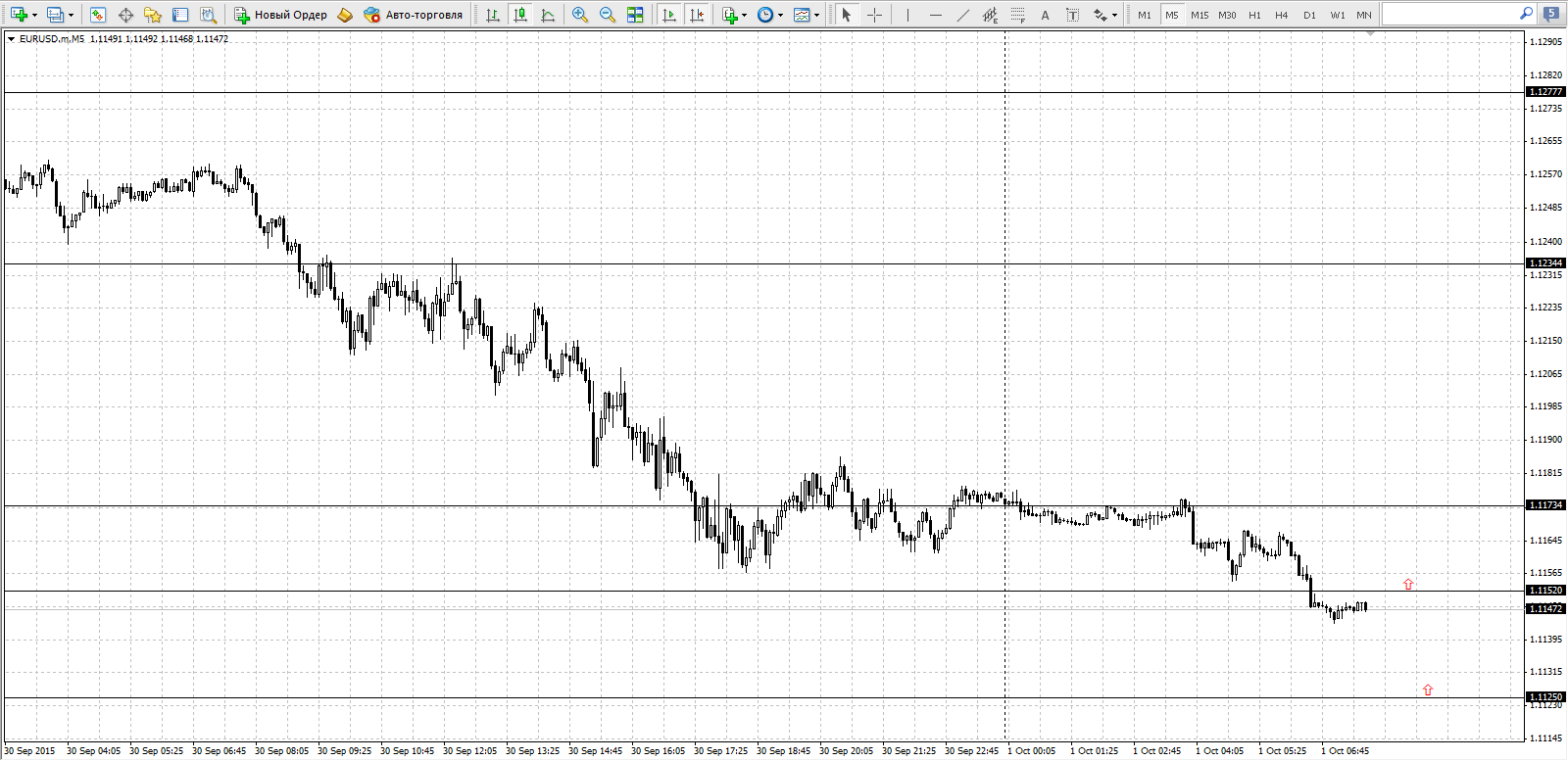1568x761 pixels.
Task: Switch timeframe to M15
Action: coord(1200,15)
